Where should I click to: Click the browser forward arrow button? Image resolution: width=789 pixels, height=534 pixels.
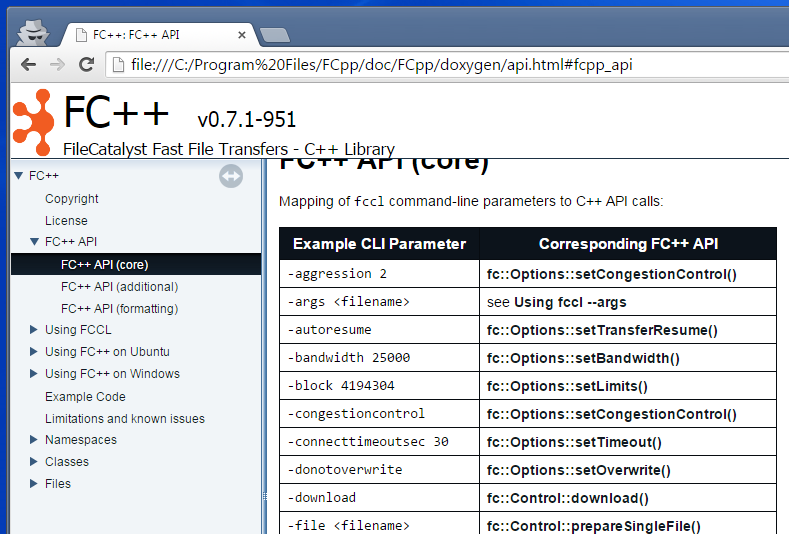57,65
